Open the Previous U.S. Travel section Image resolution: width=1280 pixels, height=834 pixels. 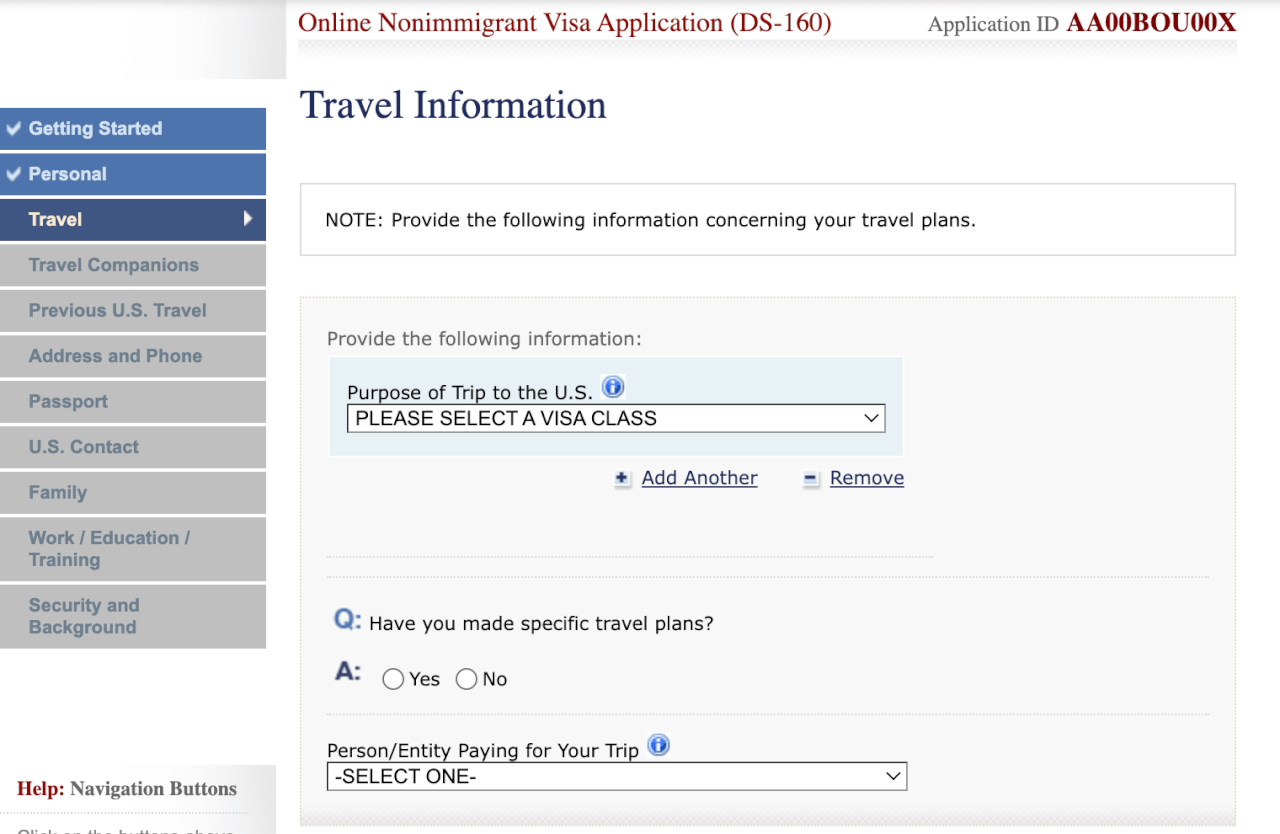(118, 310)
